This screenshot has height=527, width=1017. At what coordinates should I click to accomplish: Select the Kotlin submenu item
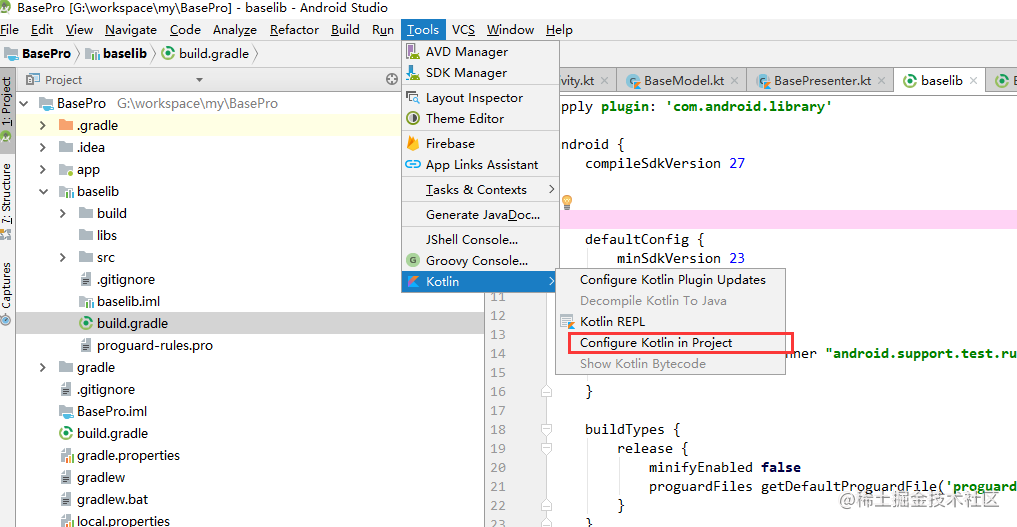[480, 282]
